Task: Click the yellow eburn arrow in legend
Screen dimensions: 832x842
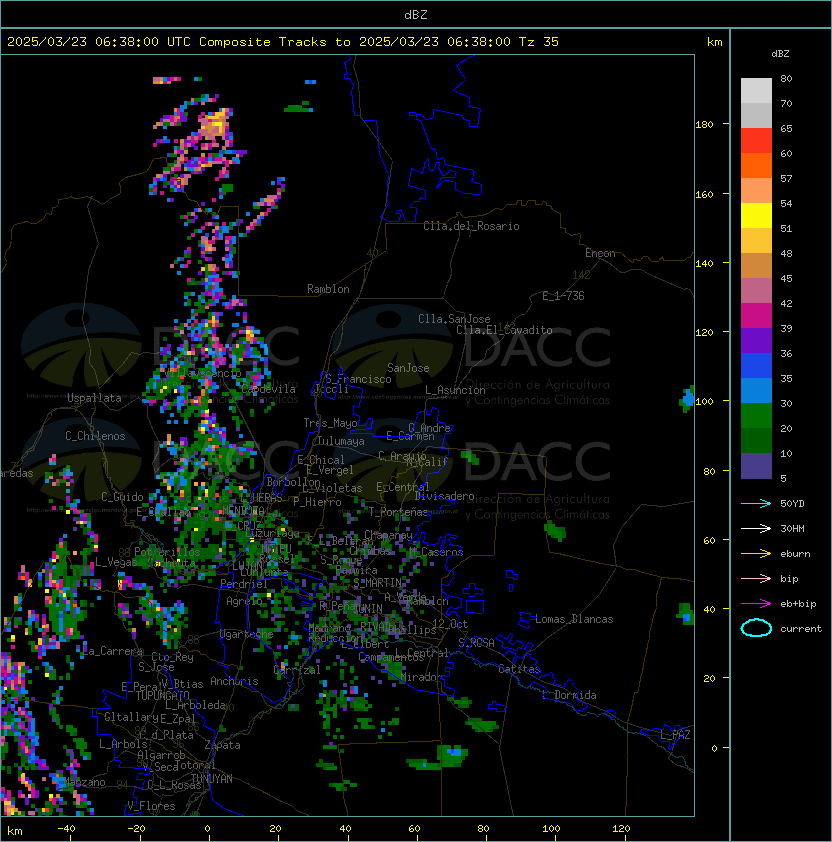Action: click(x=756, y=554)
